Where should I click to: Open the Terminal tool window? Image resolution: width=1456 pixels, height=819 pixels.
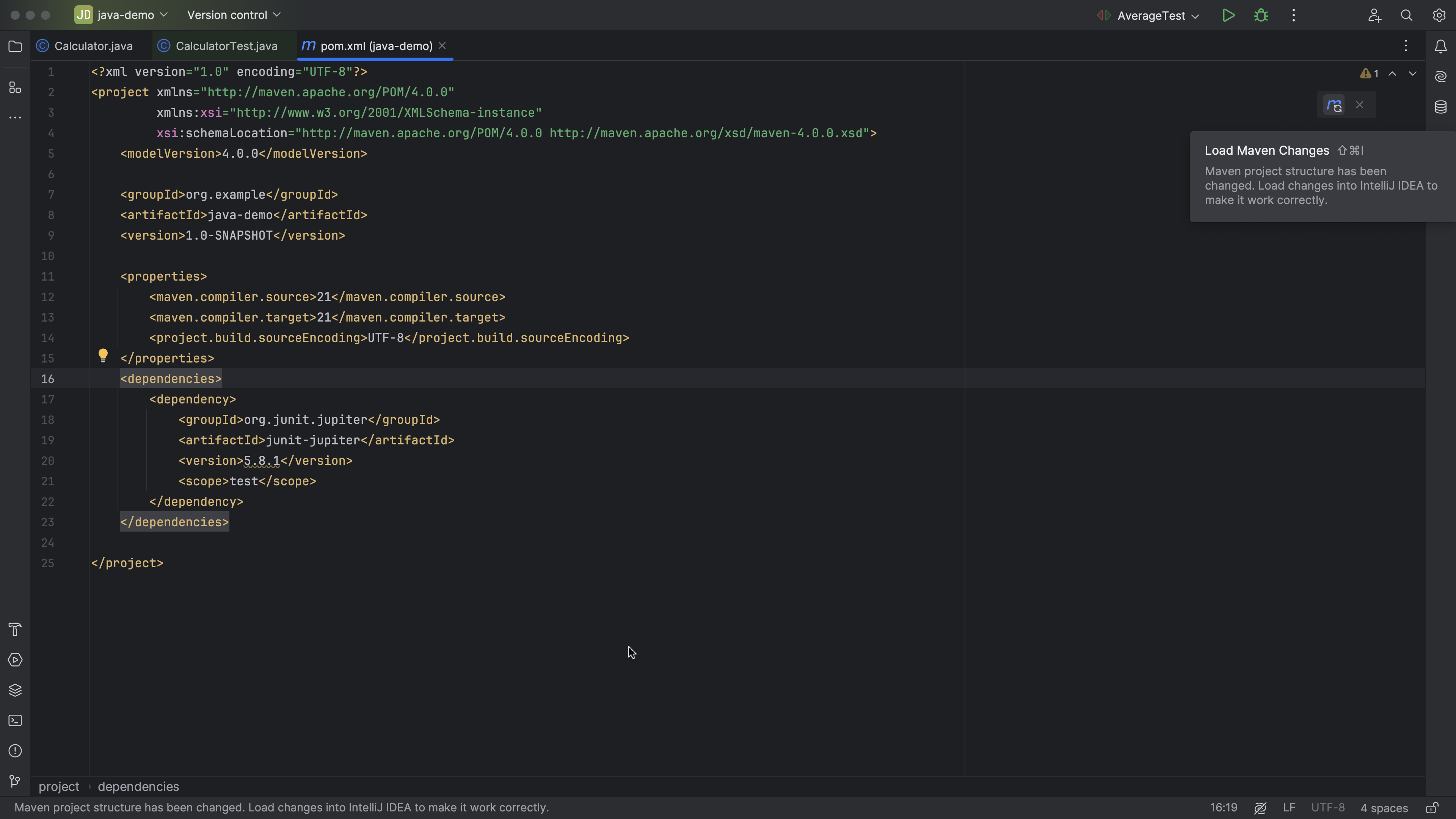tap(15, 720)
